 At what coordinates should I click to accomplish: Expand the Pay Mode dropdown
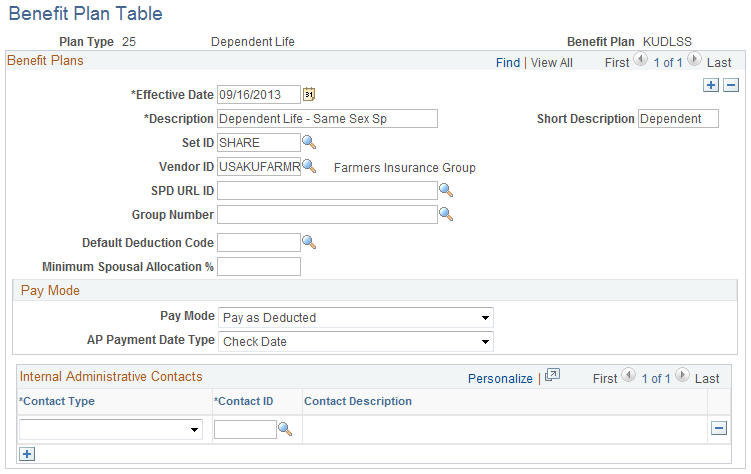point(355,317)
